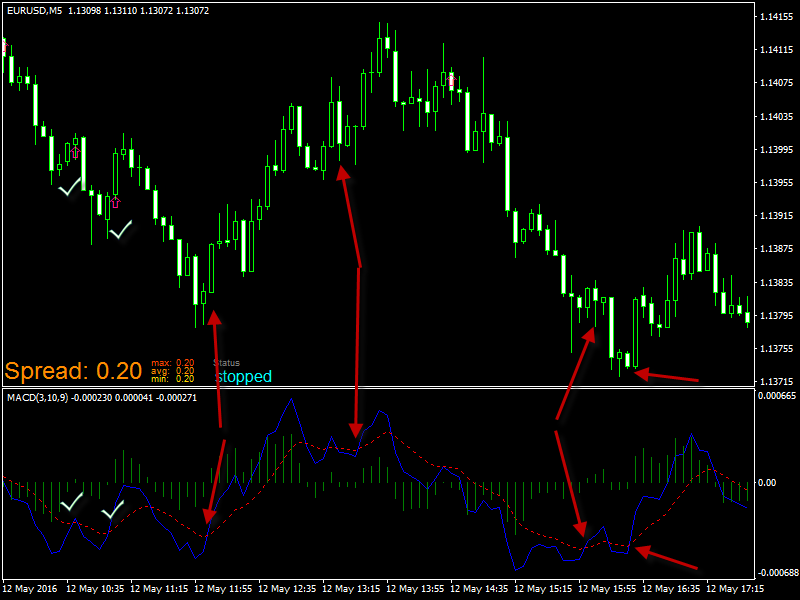Click the pink signal arrow above the second checkmark
800x600 pixels.
(115, 203)
